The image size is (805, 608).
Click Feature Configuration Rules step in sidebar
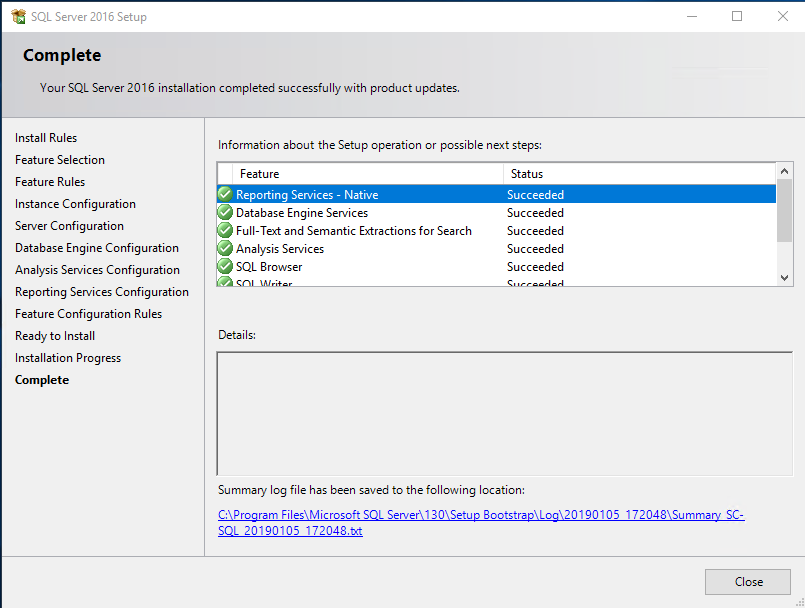(88, 314)
